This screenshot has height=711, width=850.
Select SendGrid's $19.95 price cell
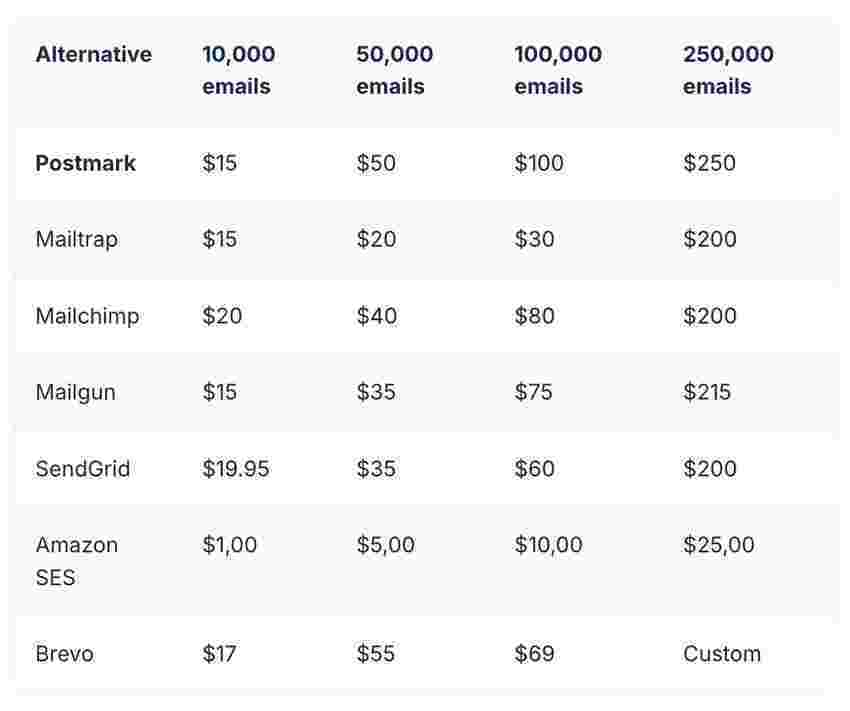235,469
